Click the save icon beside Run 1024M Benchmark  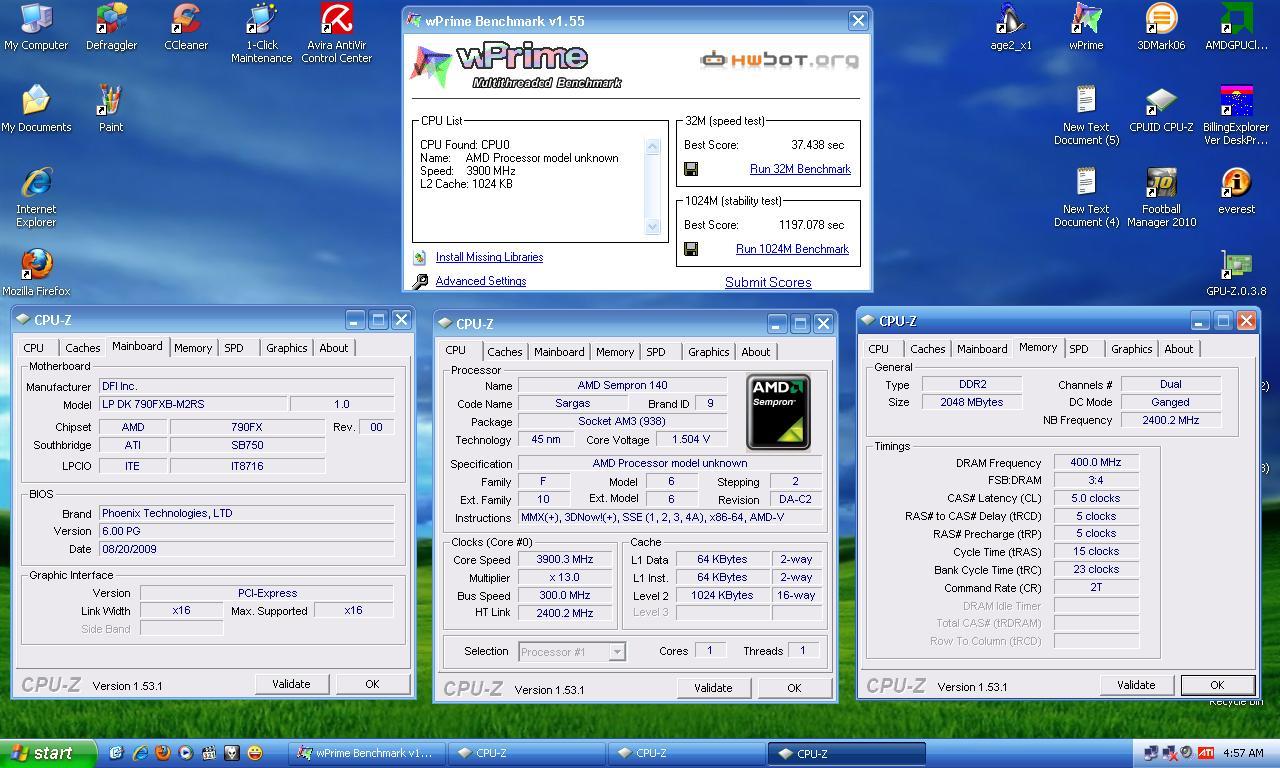point(690,249)
